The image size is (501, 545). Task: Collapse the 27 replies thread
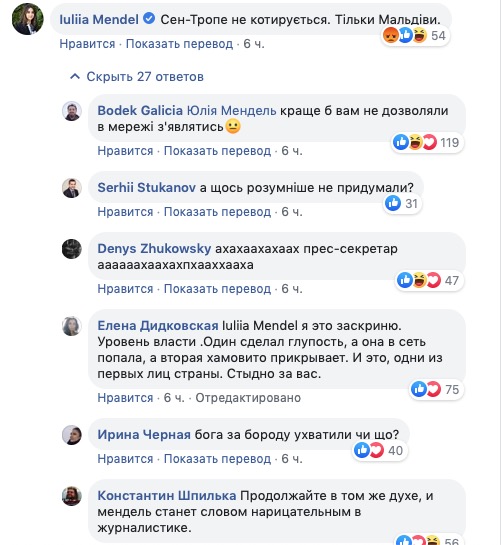(x=137, y=76)
